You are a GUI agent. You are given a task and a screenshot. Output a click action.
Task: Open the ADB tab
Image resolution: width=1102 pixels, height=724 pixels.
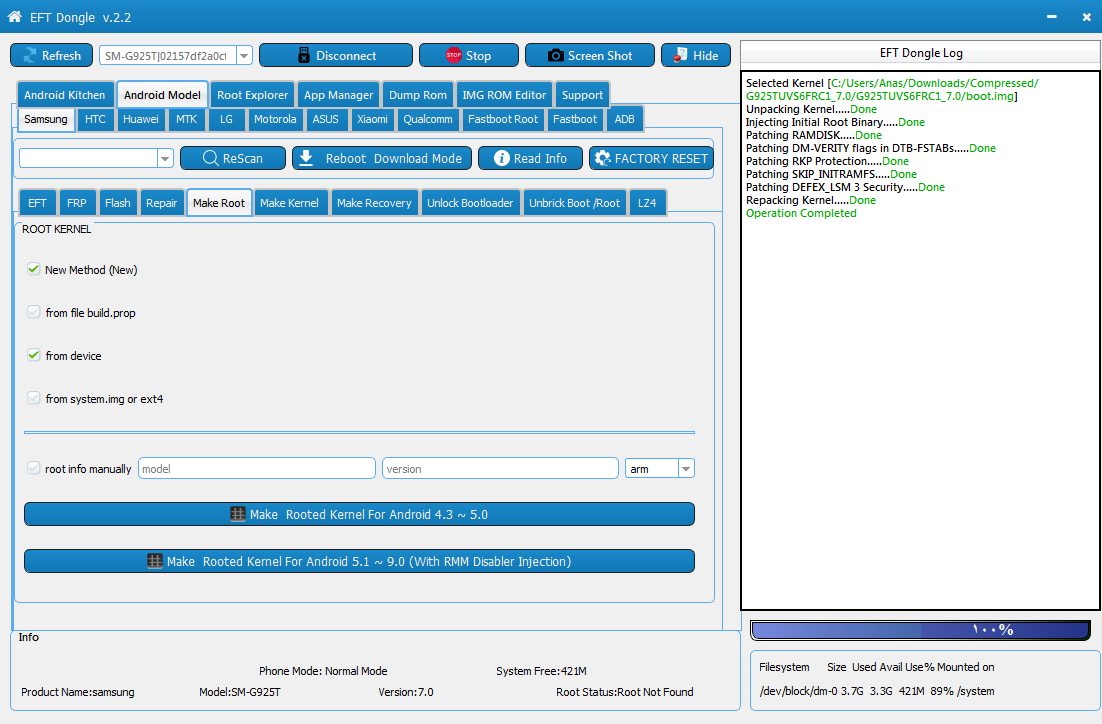(x=624, y=119)
